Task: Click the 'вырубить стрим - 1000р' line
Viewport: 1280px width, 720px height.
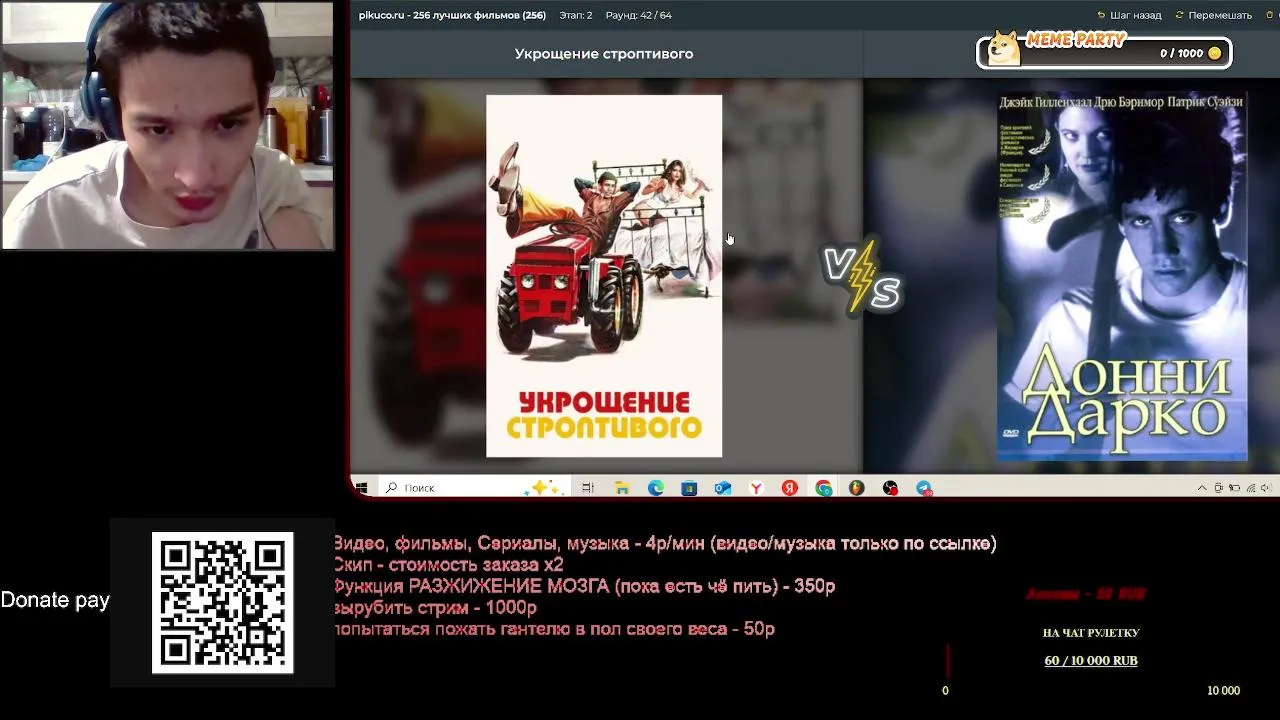Action: pos(436,608)
